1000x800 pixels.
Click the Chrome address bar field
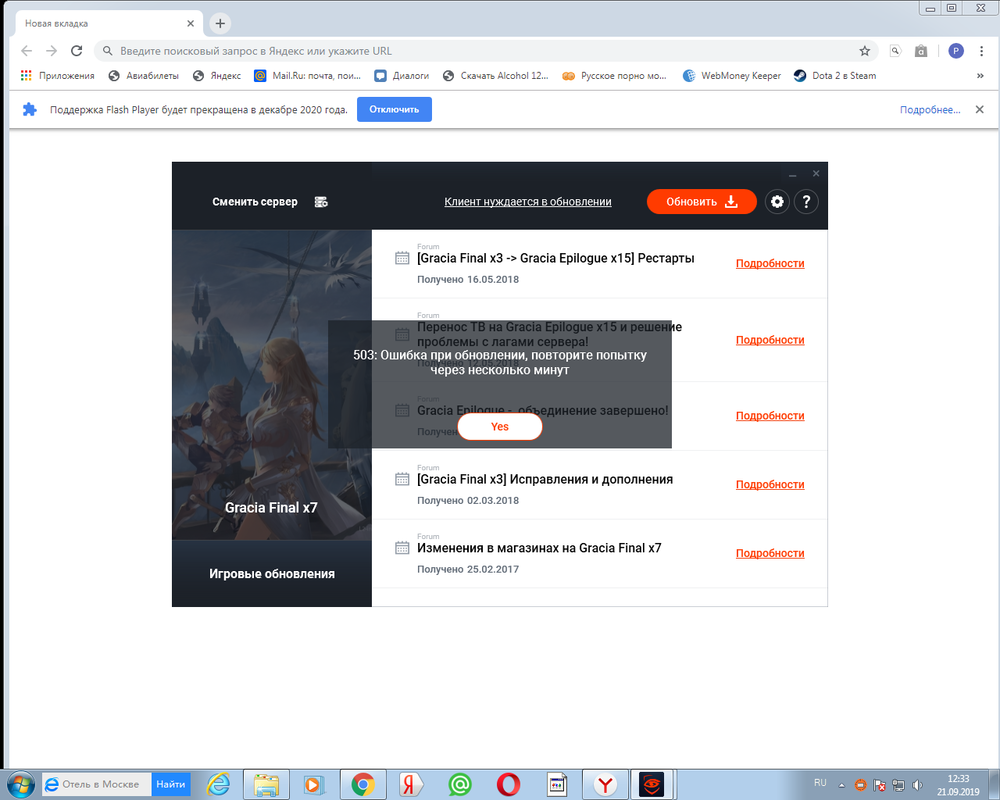click(480, 51)
